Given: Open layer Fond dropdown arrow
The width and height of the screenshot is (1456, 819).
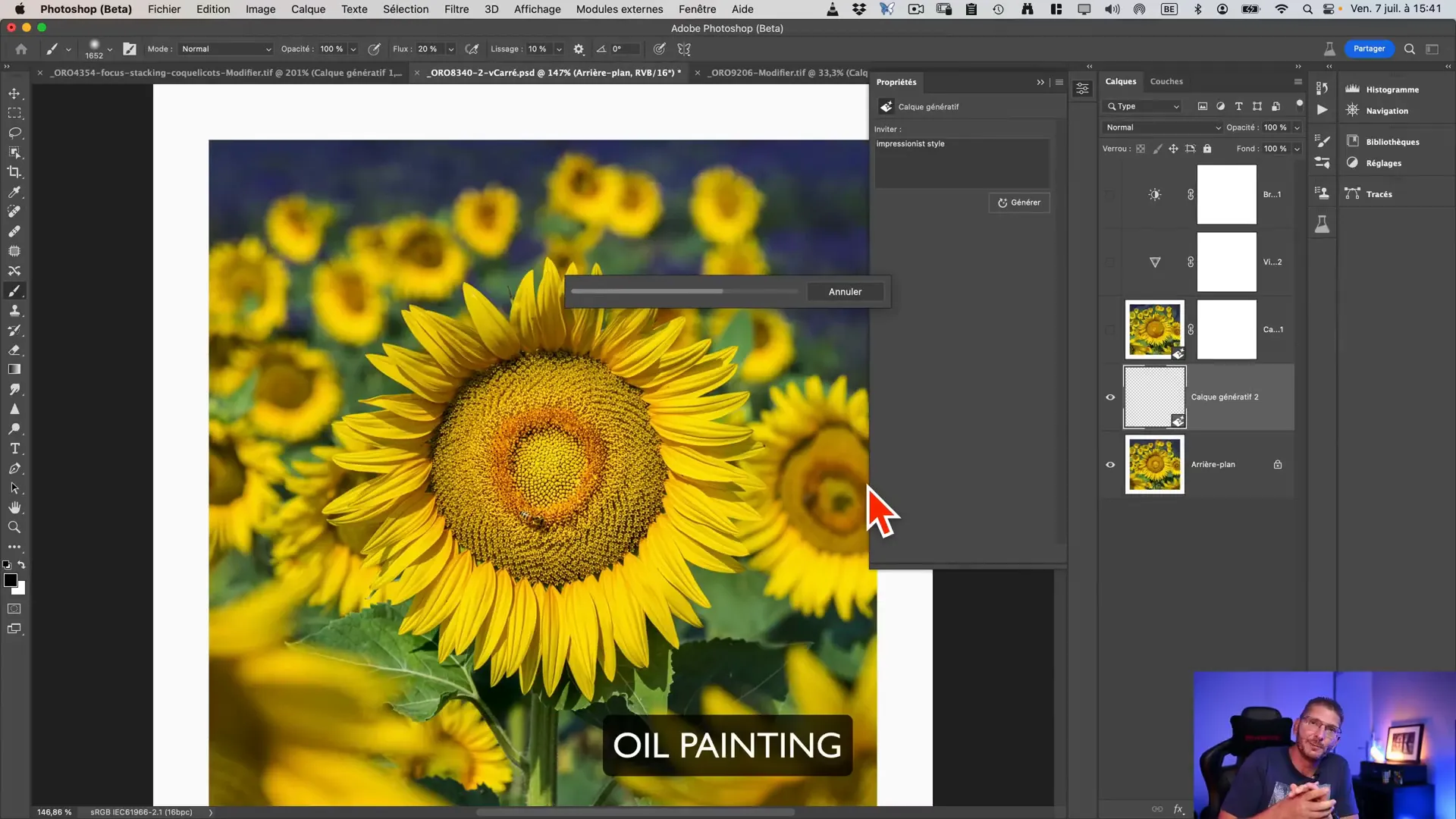Looking at the screenshot, I should tap(1297, 149).
